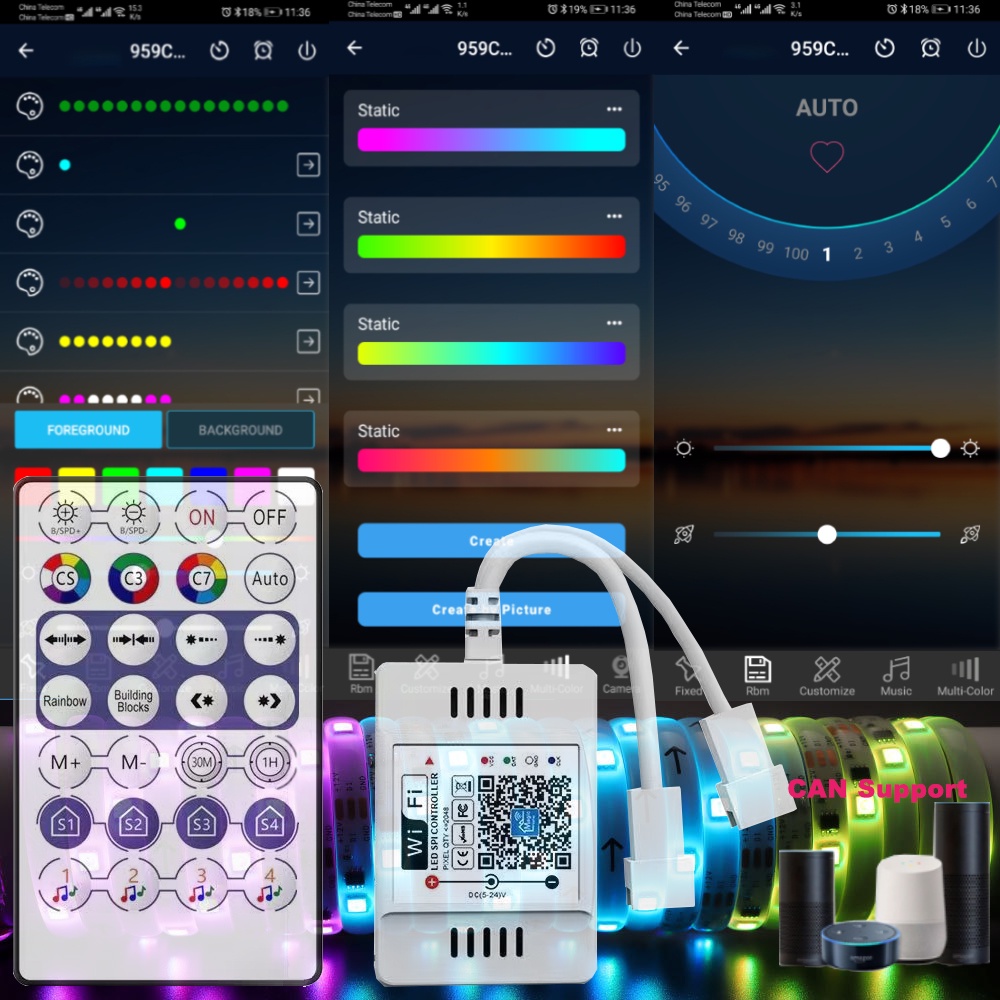Open three-dot menu on first Static card
Image resolution: width=1000 pixels, height=1000 pixels.
(x=614, y=109)
